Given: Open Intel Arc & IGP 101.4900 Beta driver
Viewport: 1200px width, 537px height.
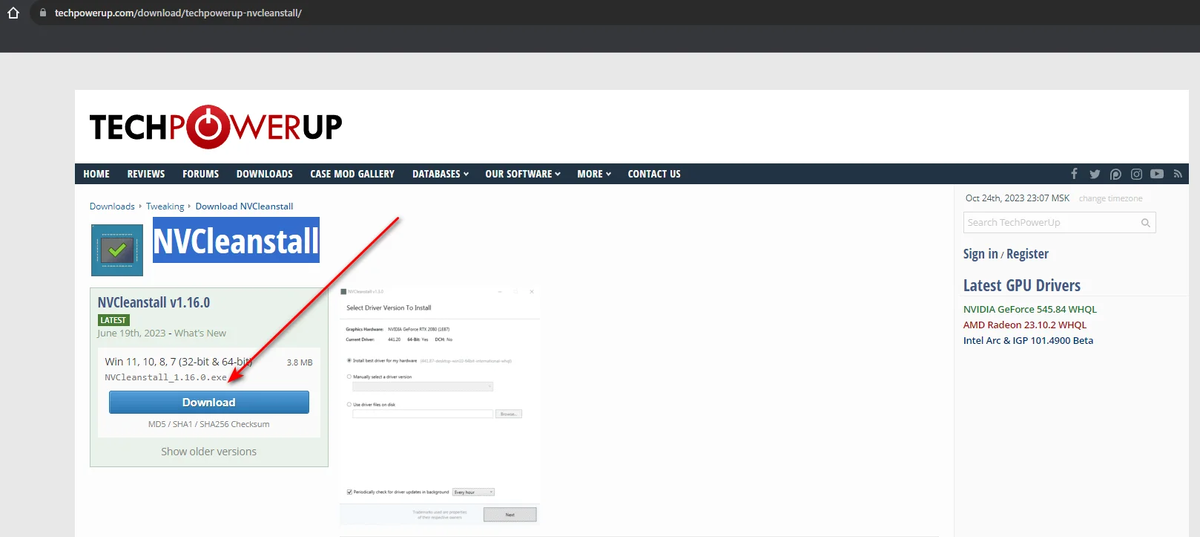Looking at the screenshot, I should pyautogui.click(x=1028, y=340).
